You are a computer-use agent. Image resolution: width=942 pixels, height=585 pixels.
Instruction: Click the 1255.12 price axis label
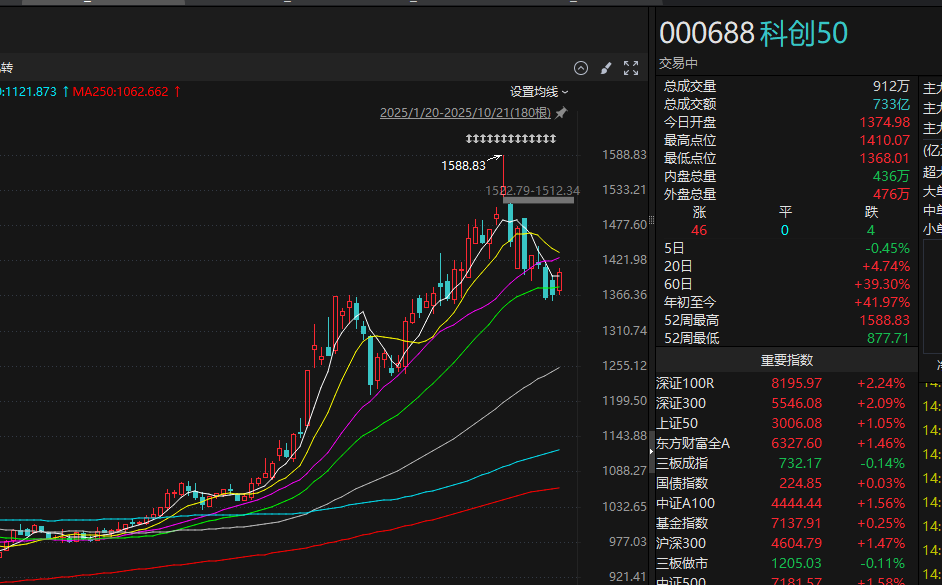624,365
